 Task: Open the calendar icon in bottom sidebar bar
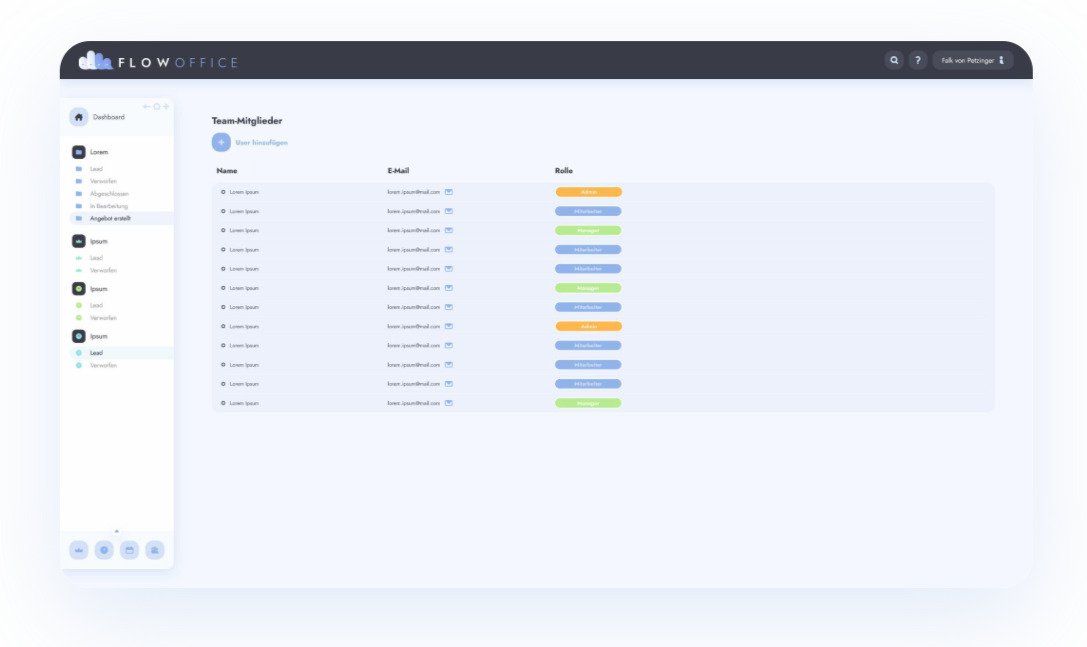tap(129, 550)
